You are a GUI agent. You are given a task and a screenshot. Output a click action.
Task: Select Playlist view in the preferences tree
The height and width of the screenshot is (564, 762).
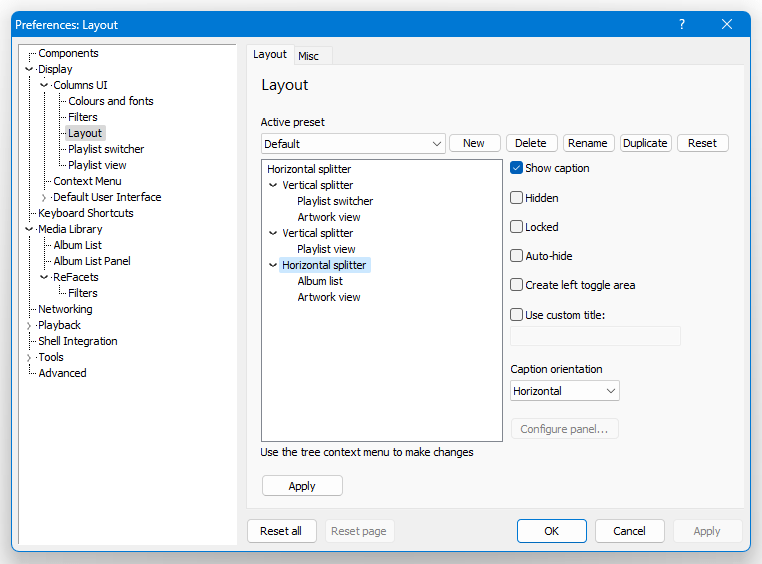pos(97,165)
